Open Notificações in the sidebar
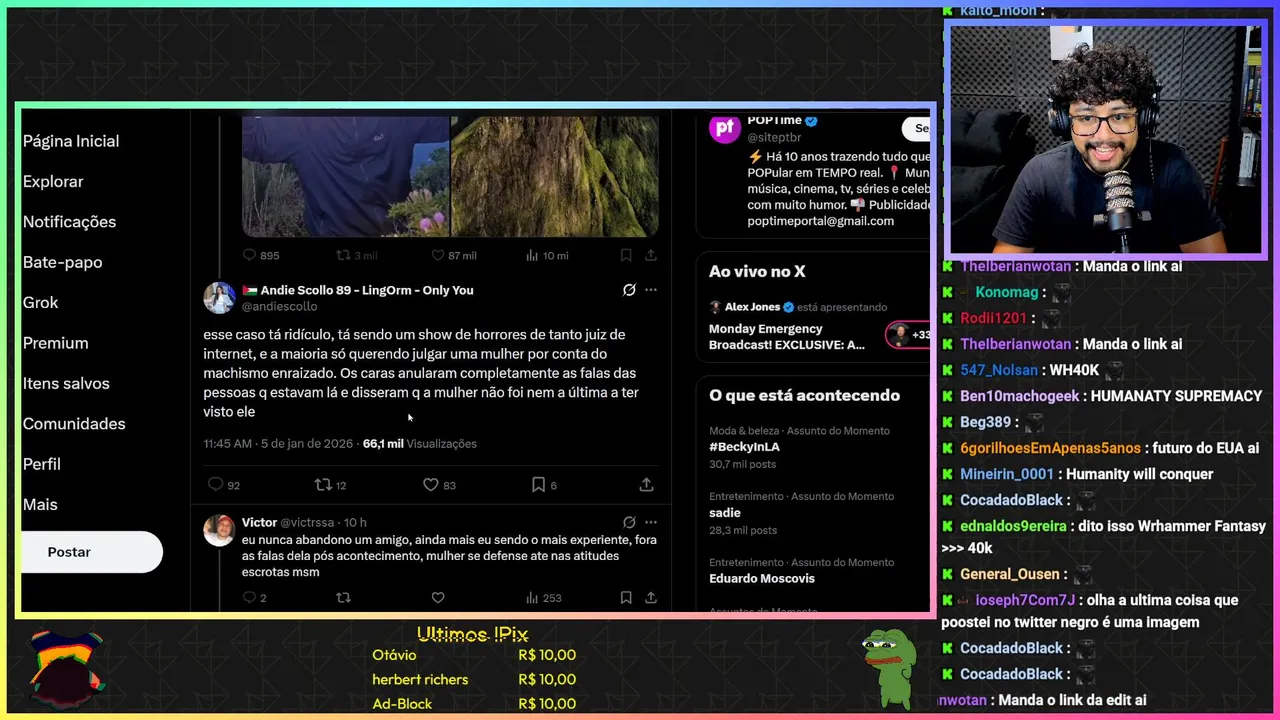 (69, 222)
